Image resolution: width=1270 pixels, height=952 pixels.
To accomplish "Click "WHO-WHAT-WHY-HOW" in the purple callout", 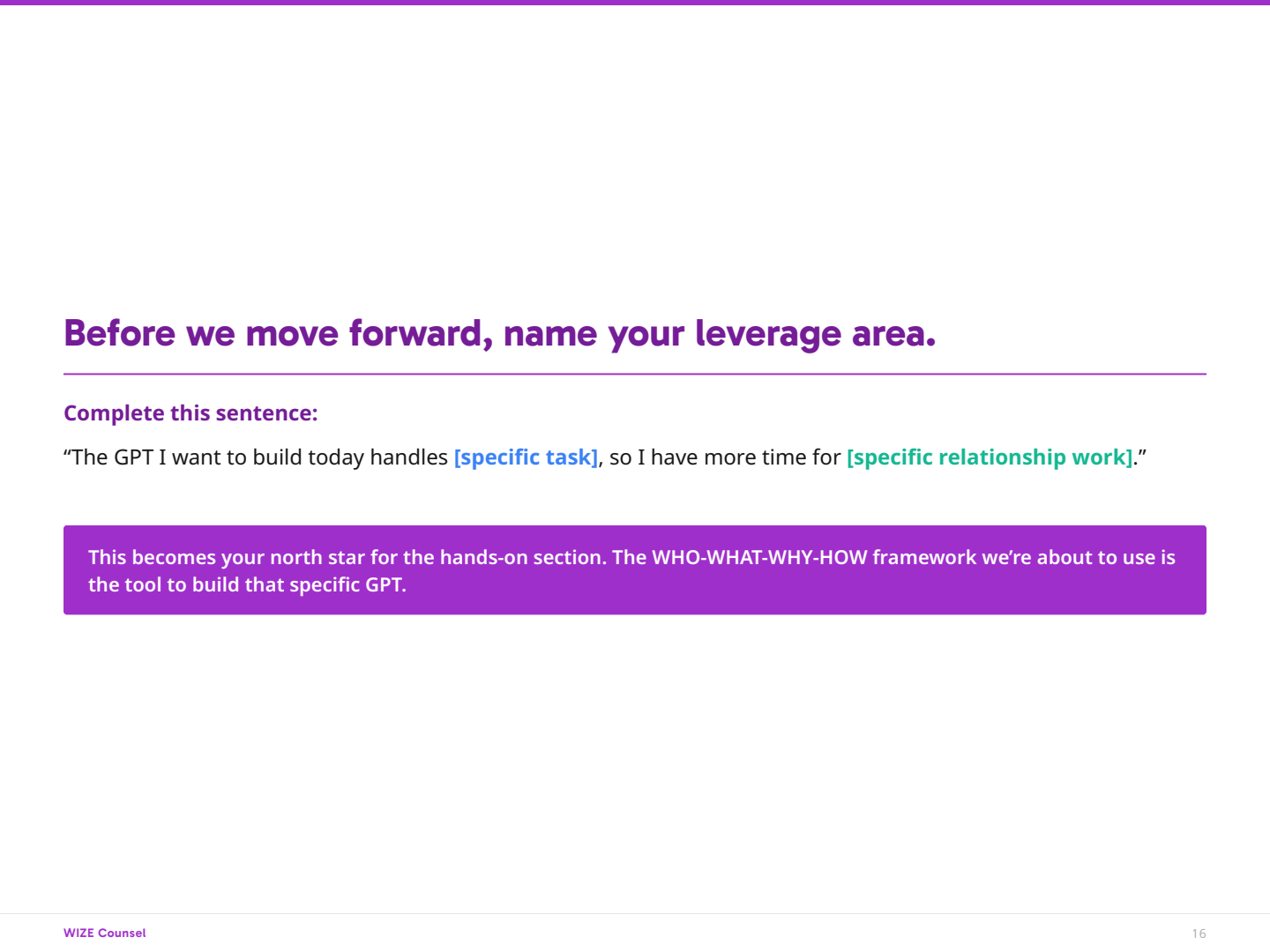I will point(759,557).
